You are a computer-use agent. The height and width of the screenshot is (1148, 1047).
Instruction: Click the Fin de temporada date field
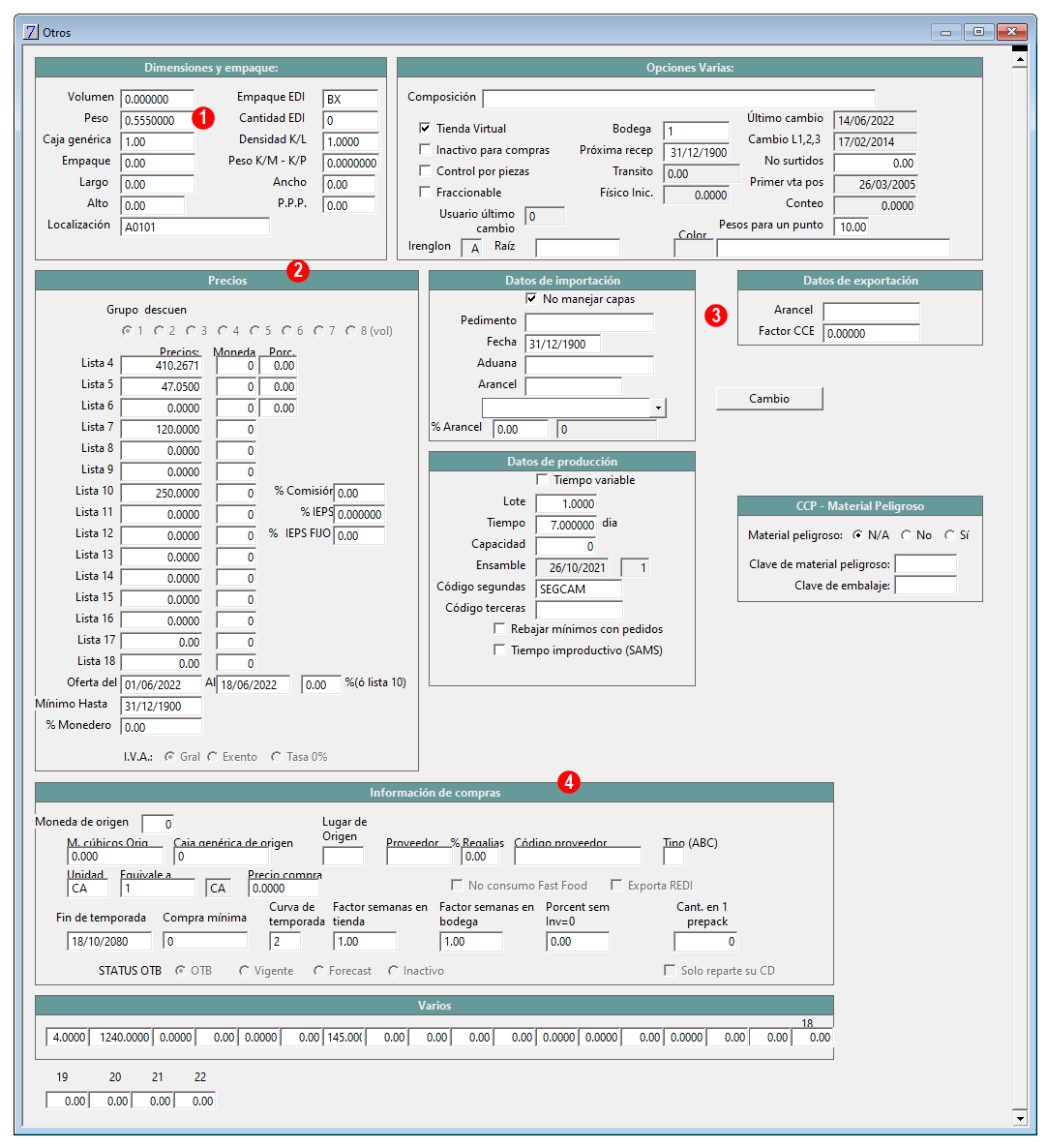[x=109, y=941]
